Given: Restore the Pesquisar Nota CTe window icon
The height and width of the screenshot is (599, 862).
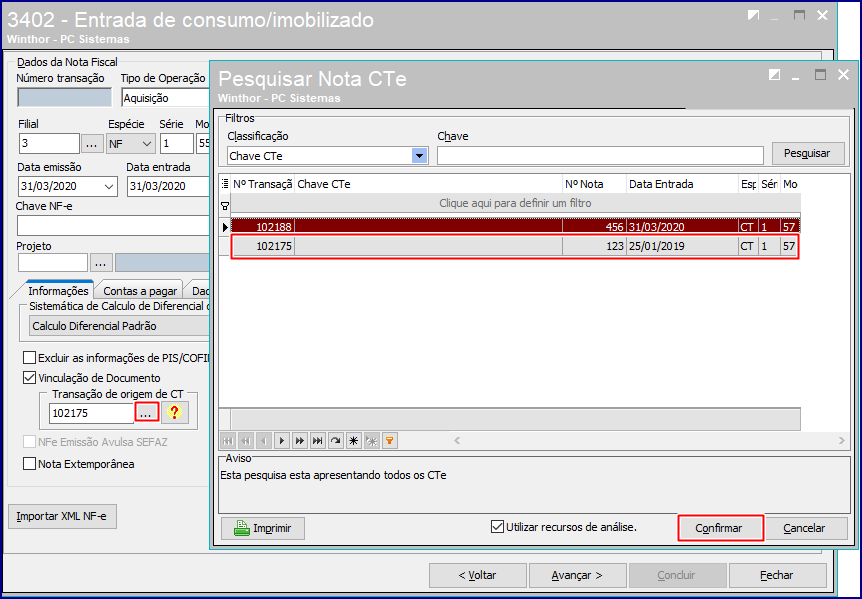Looking at the screenshot, I should 774,75.
